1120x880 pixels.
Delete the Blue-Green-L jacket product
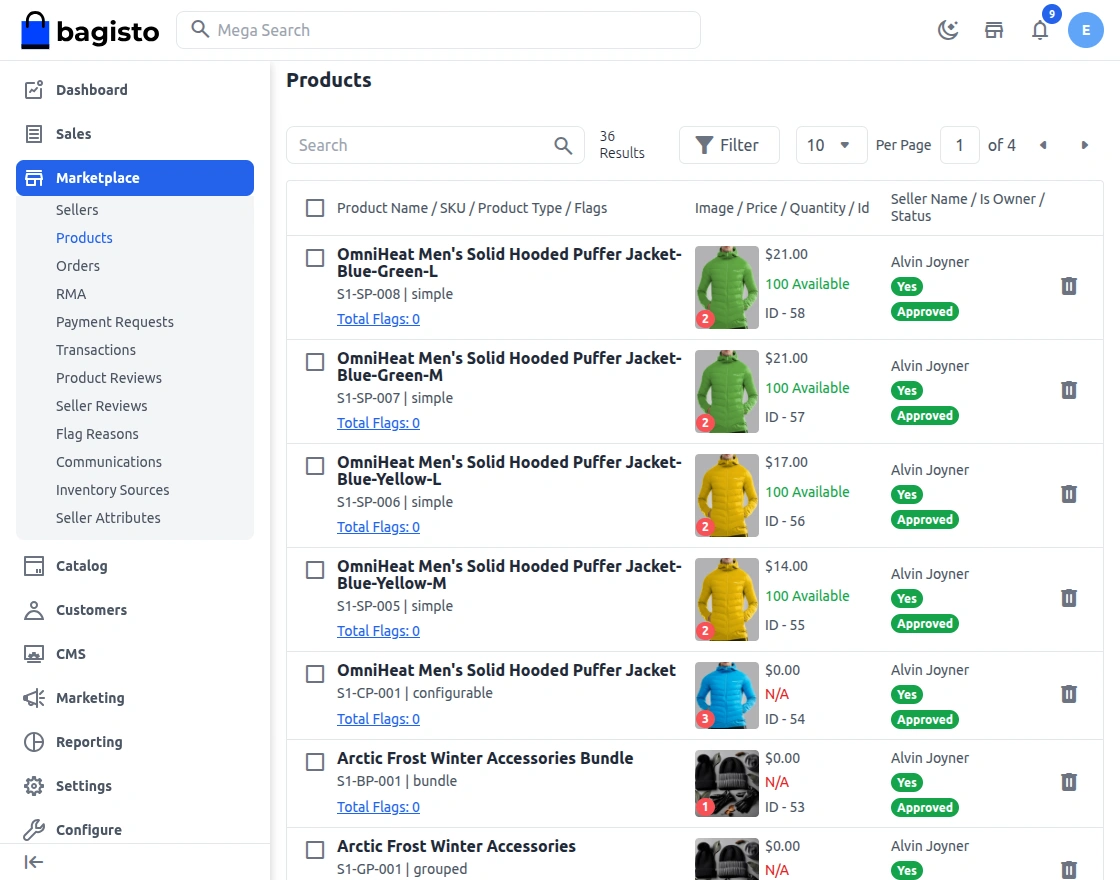coord(1069,286)
